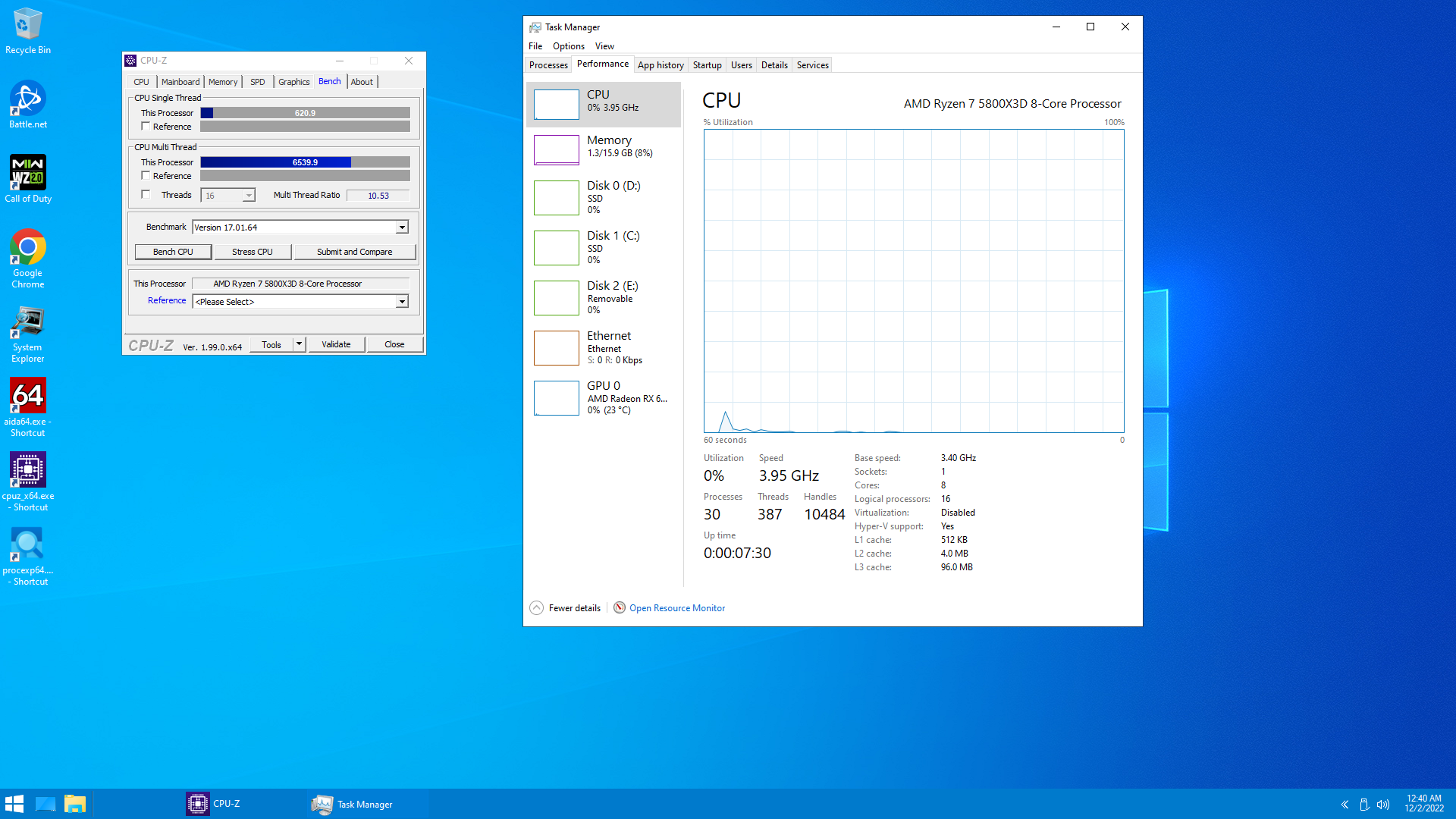Click the USB safely remove tray icon
Image resolution: width=1456 pixels, height=819 pixels.
tap(1364, 805)
